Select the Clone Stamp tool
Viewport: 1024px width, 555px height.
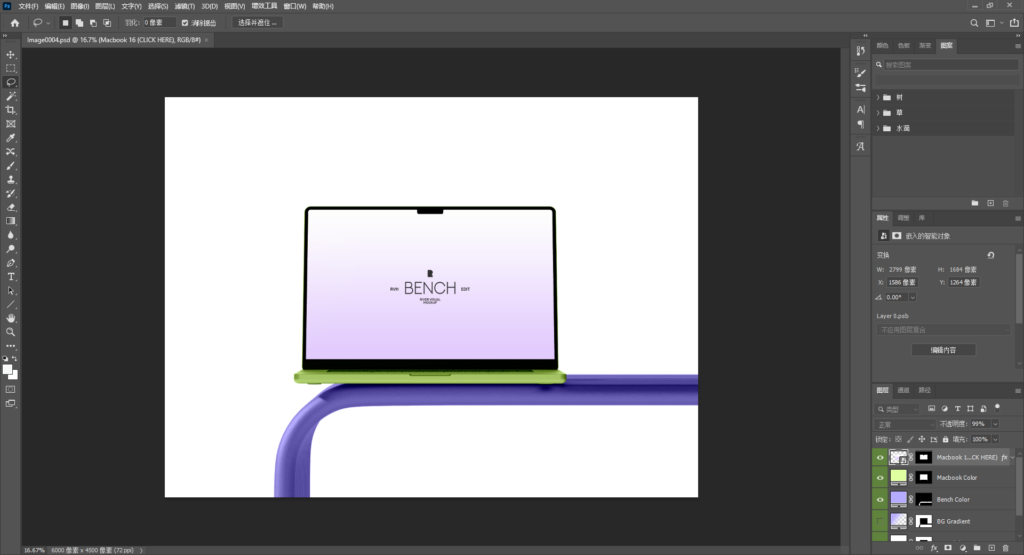pos(10,179)
